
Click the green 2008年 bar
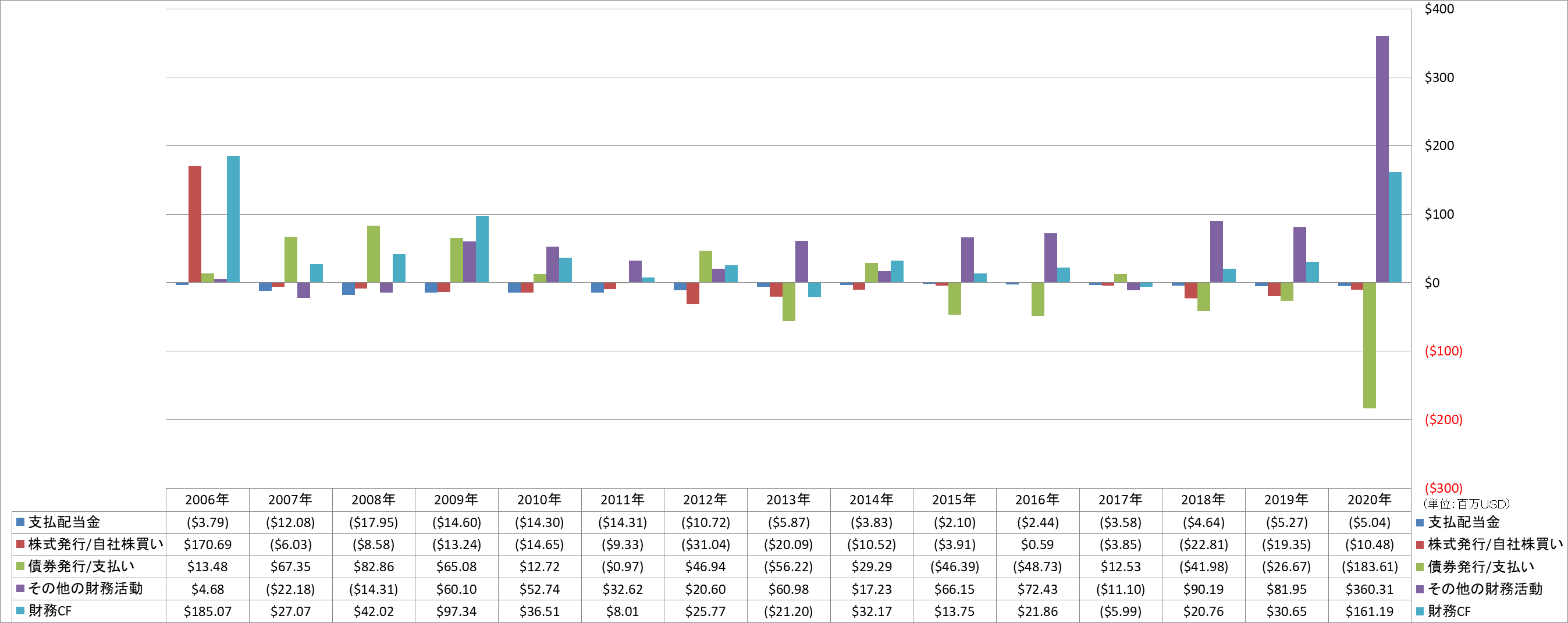(x=373, y=254)
